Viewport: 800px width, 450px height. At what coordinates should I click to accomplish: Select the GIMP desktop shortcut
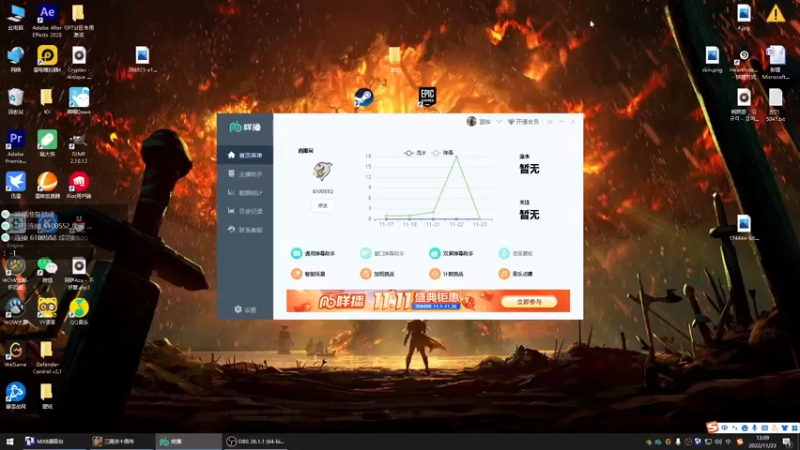(x=79, y=148)
